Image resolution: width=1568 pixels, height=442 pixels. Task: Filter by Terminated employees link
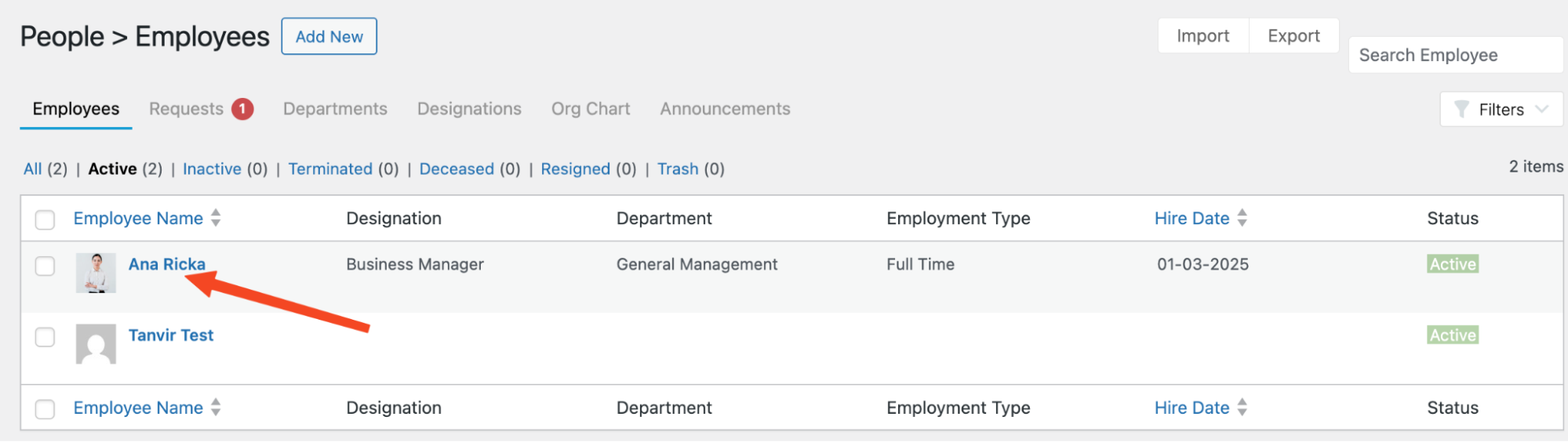(330, 169)
